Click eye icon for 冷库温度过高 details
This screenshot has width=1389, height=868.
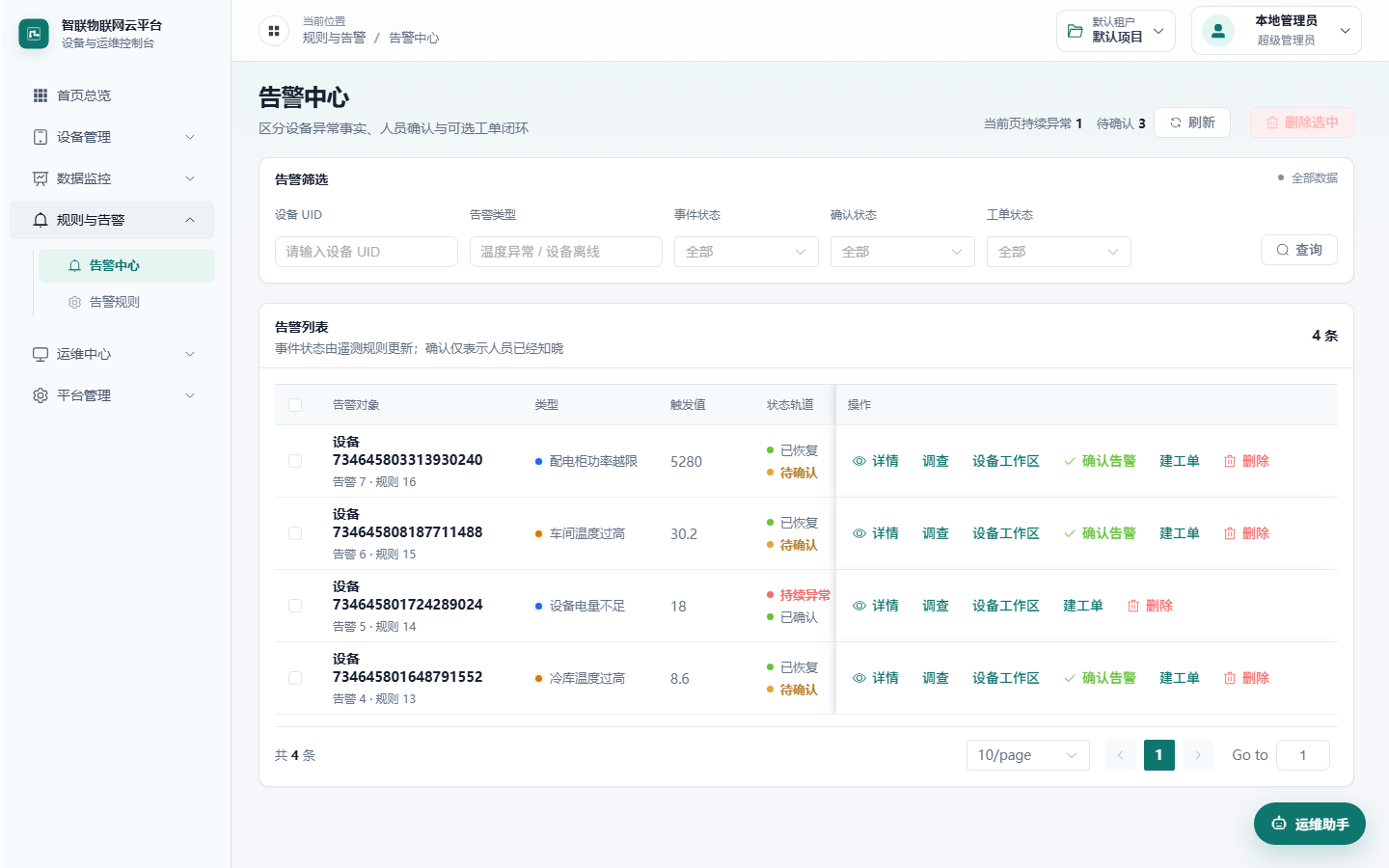pyautogui.click(x=859, y=678)
